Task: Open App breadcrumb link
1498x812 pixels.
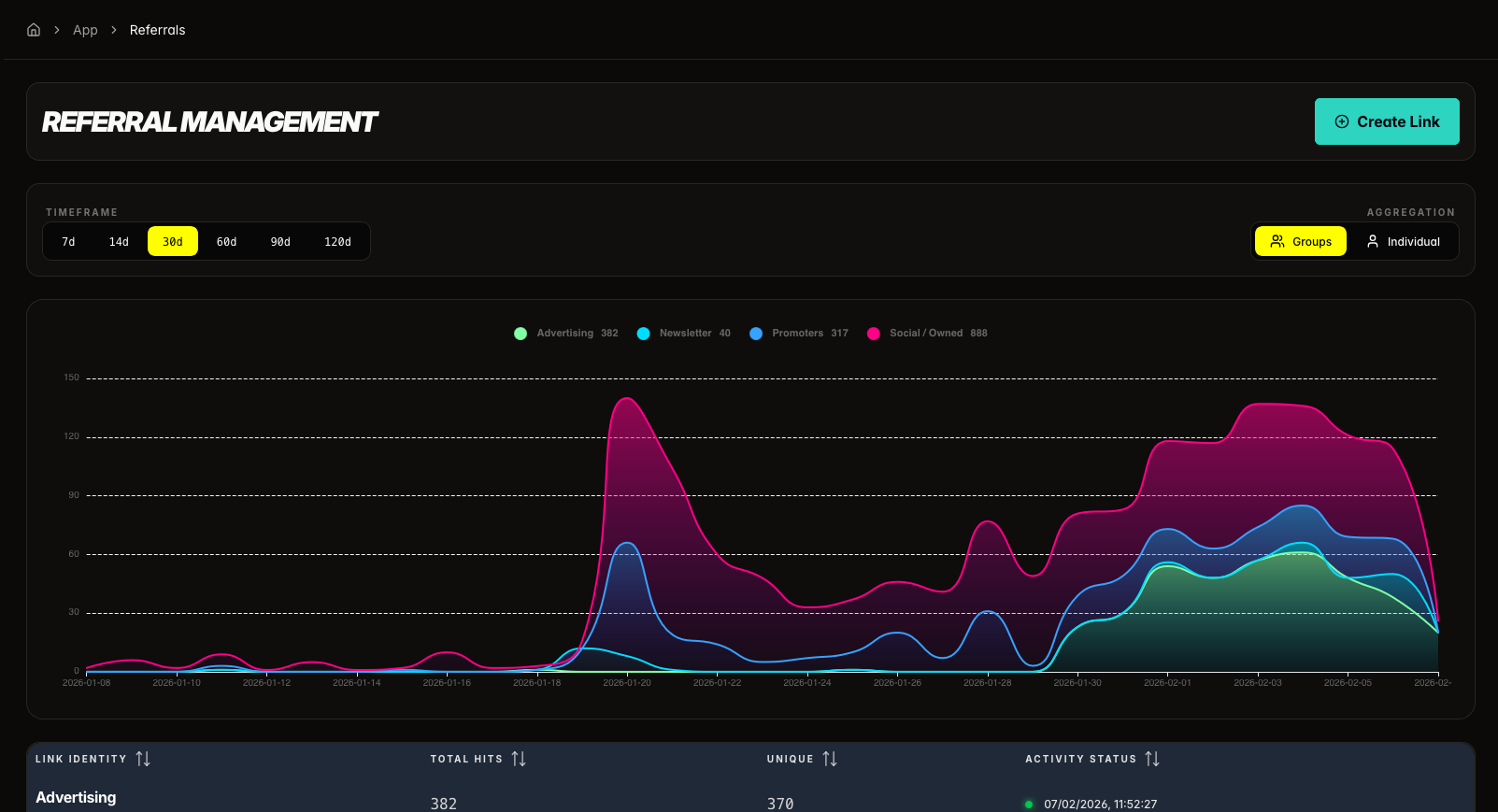Action: click(x=85, y=30)
